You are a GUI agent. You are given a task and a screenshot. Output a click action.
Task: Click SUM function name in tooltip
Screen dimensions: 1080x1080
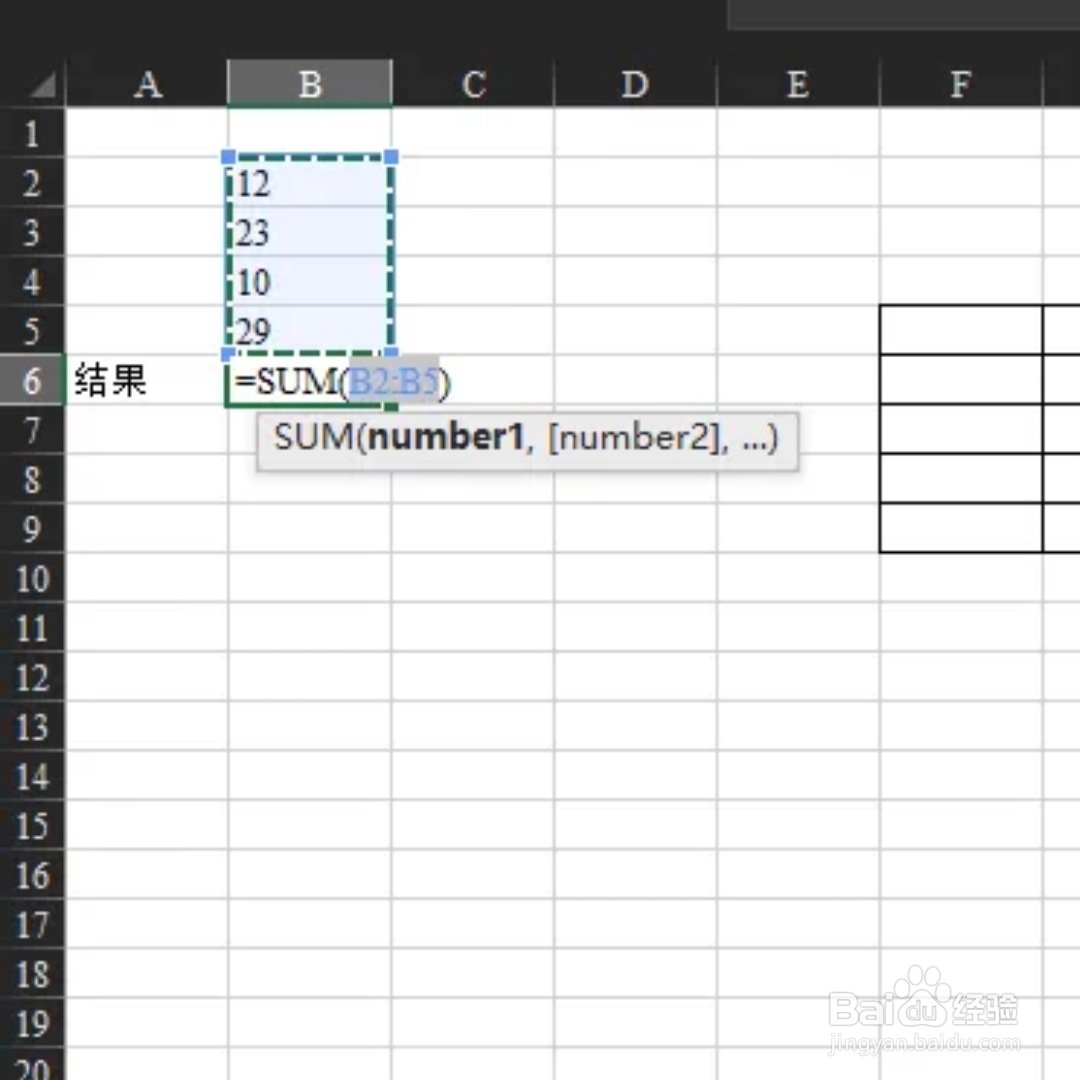point(313,437)
